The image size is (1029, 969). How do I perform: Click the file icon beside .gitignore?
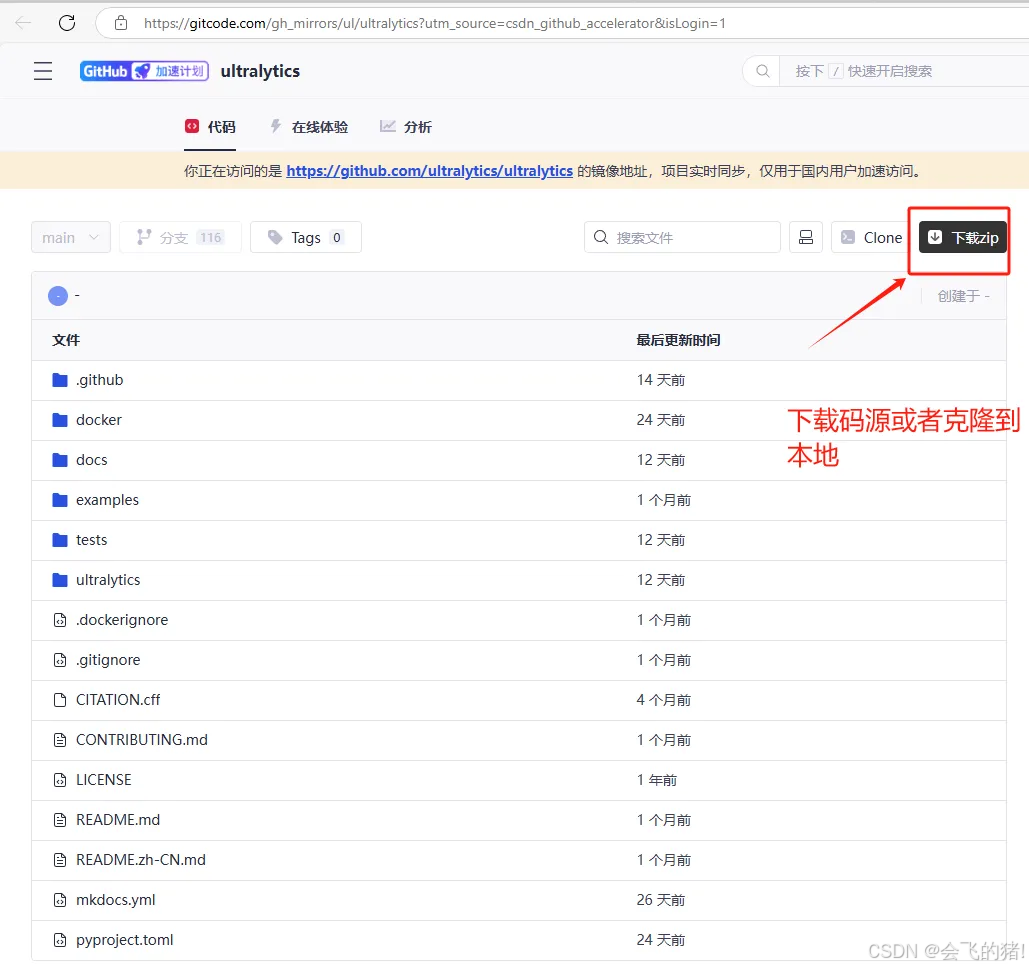60,660
